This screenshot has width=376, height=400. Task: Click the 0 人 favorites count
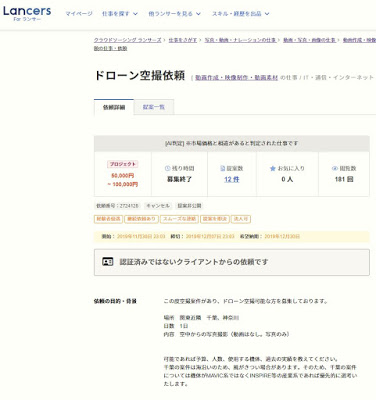[287, 179]
